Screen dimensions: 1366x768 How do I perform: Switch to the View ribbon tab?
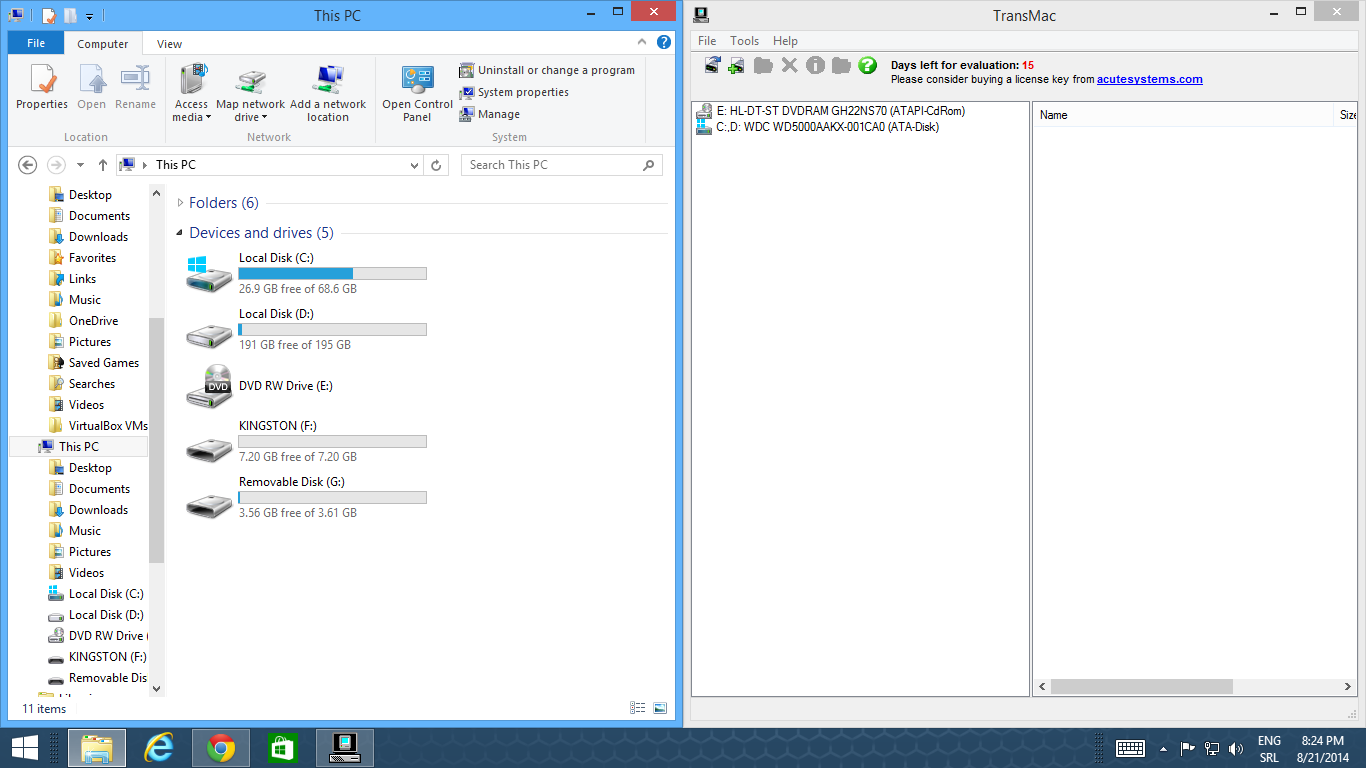click(170, 44)
